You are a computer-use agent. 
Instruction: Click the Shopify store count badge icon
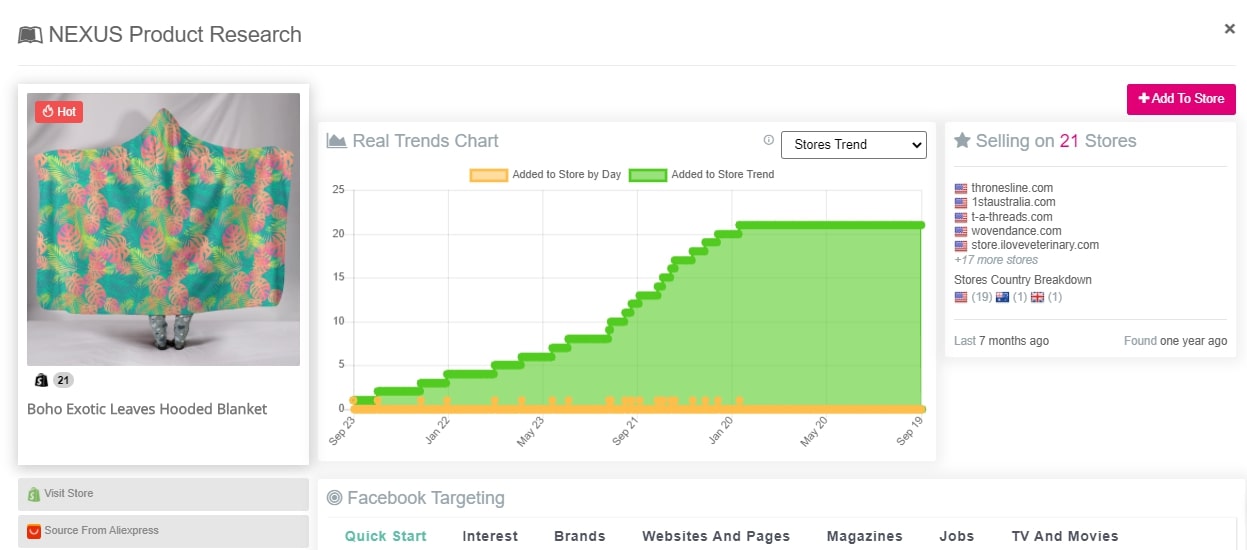pyautogui.click(x=41, y=380)
